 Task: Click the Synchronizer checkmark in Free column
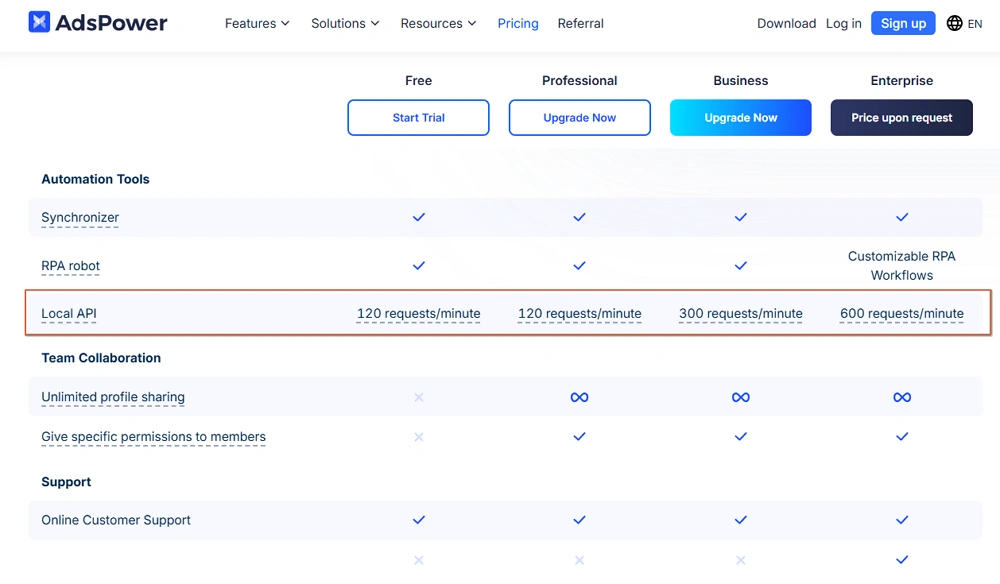[x=418, y=217]
